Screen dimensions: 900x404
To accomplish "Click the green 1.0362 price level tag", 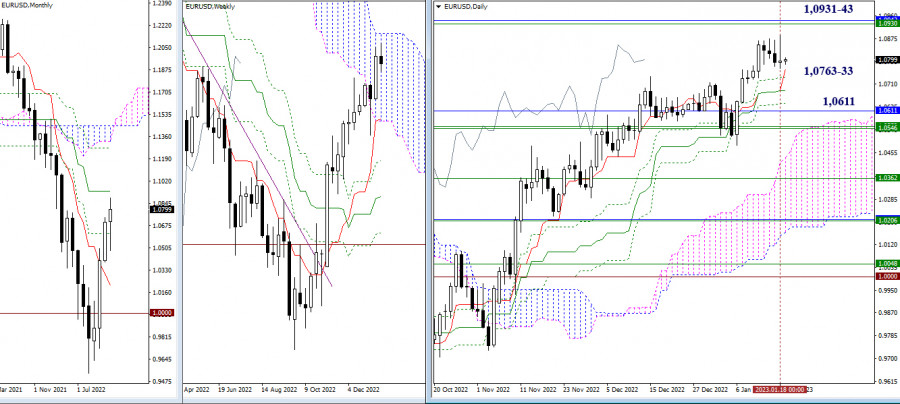I will point(885,178).
